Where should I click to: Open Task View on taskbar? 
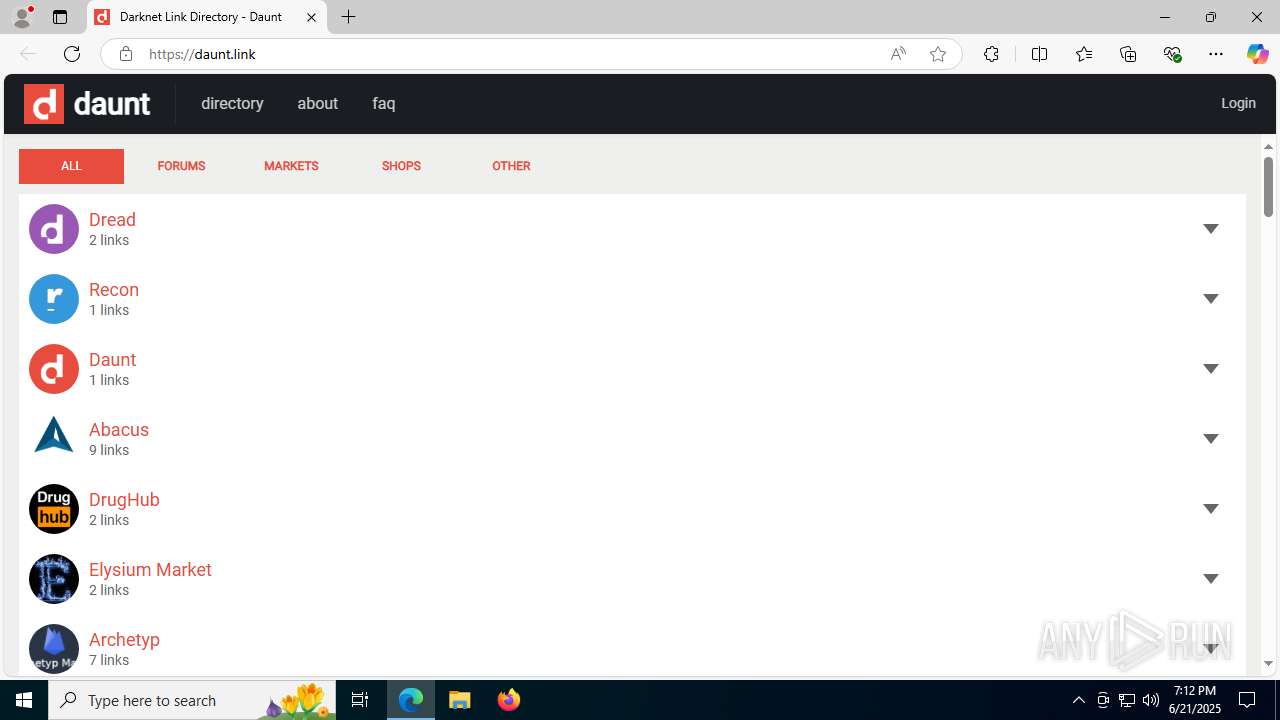coord(360,700)
